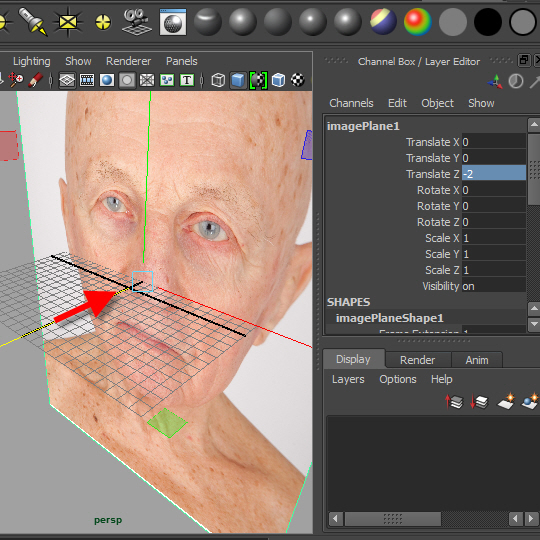
Task: Move selected layer down icon
Action: click(479, 402)
